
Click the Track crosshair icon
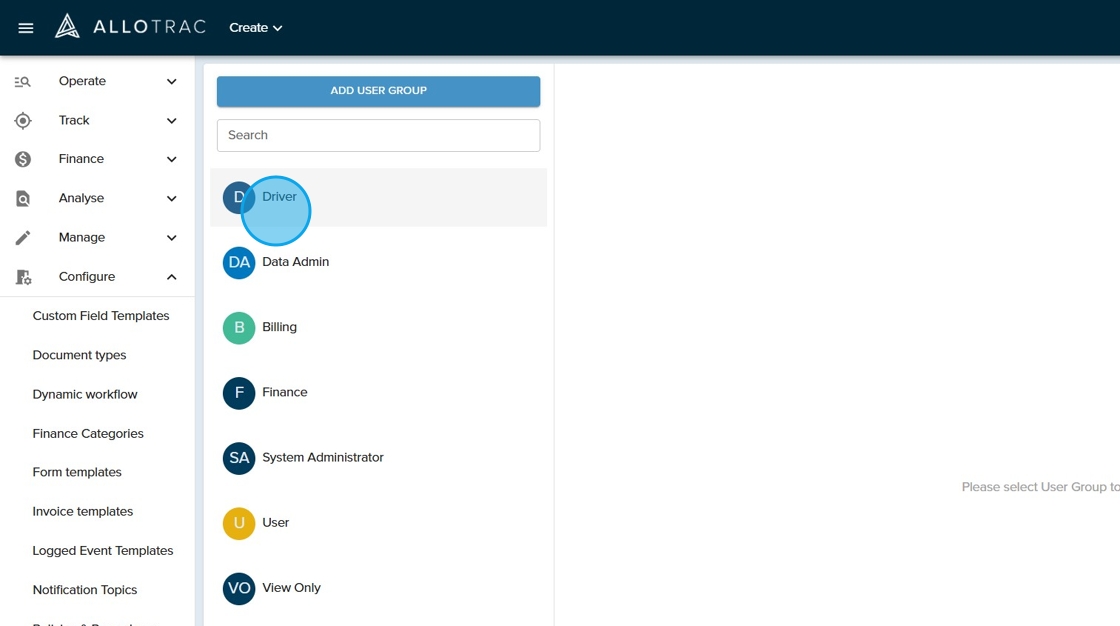pos(23,121)
